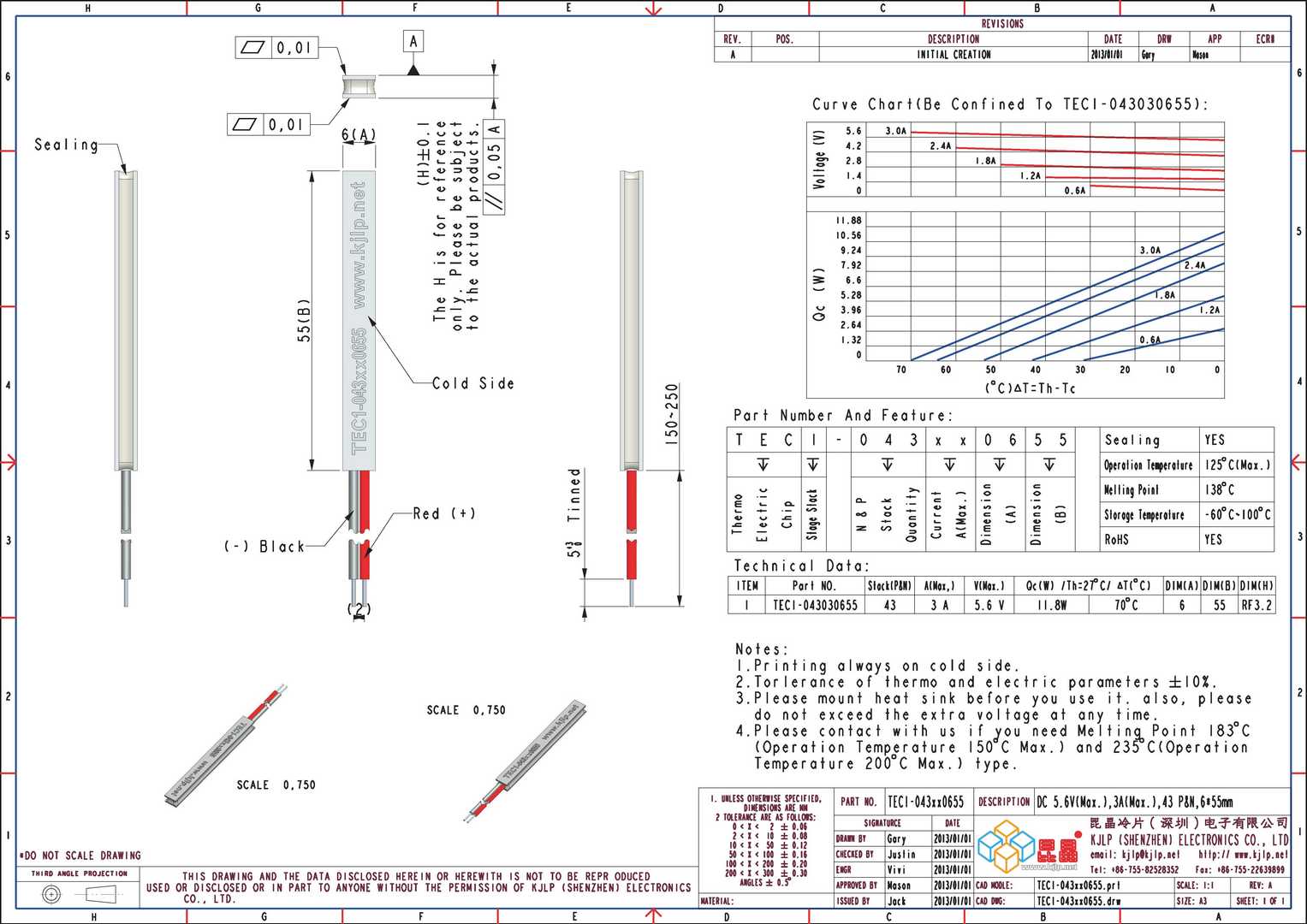Viewport: 1307px width, 924px height.
Task: Click the 'SIZE: A3' cell
Action: (x=1203, y=901)
